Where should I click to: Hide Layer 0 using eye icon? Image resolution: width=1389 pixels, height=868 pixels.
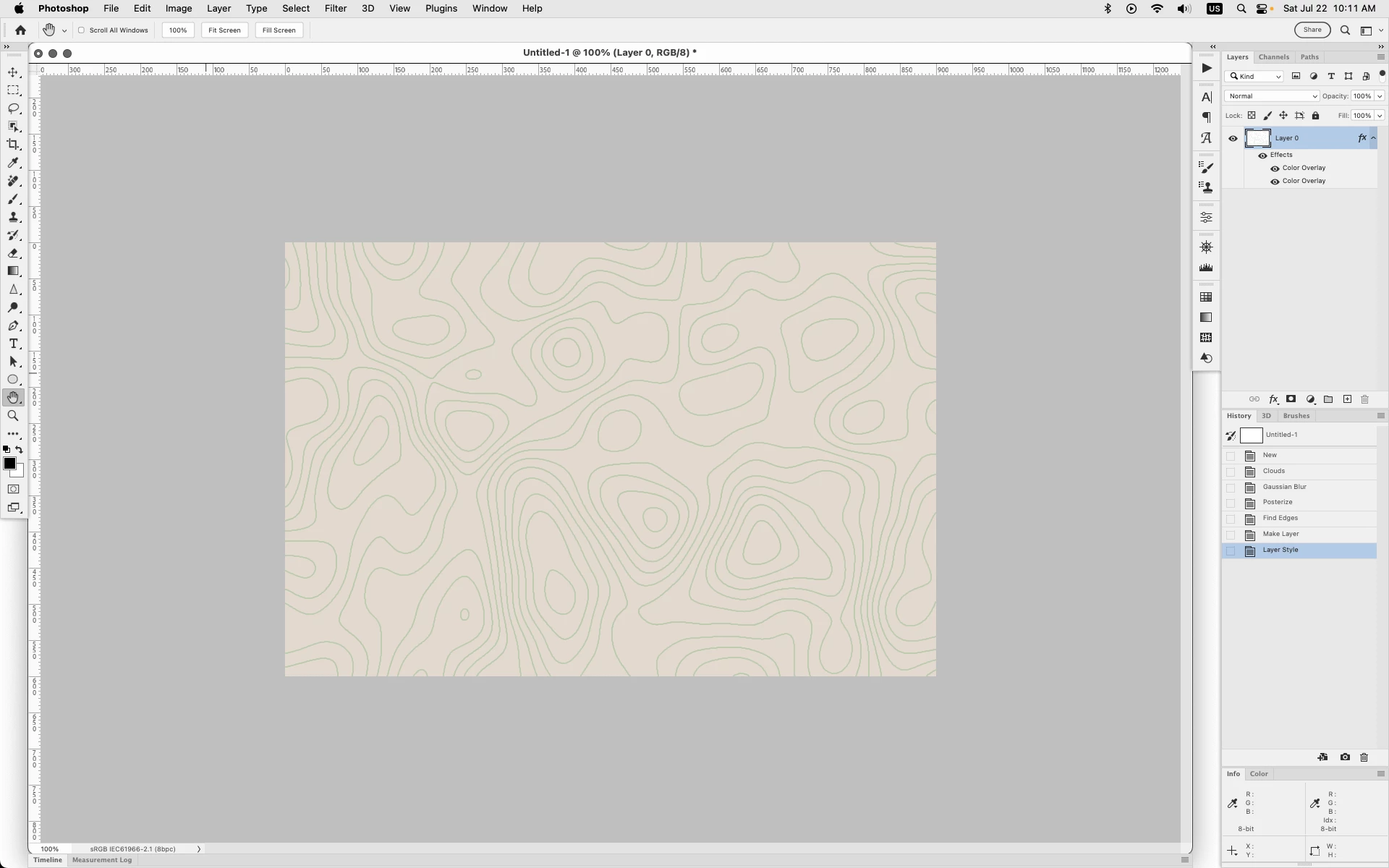click(x=1233, y=138)
